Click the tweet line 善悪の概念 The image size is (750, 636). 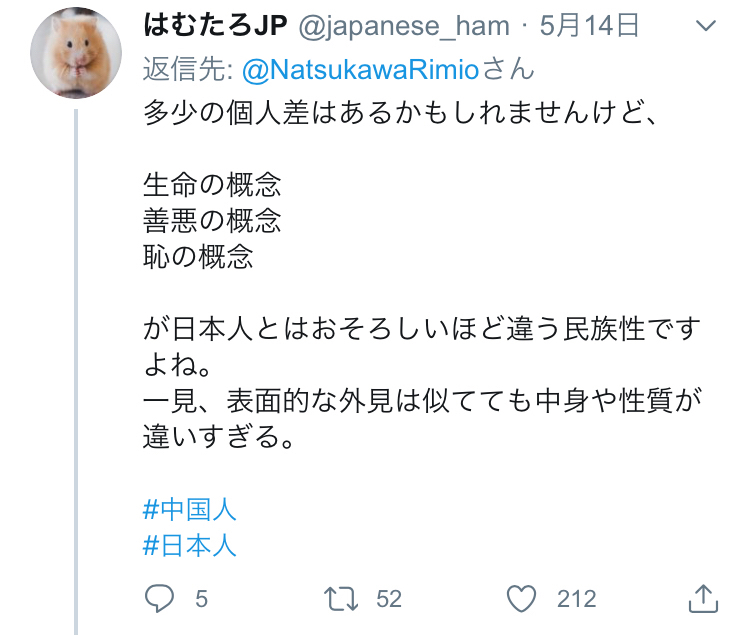tap(212, 221)
